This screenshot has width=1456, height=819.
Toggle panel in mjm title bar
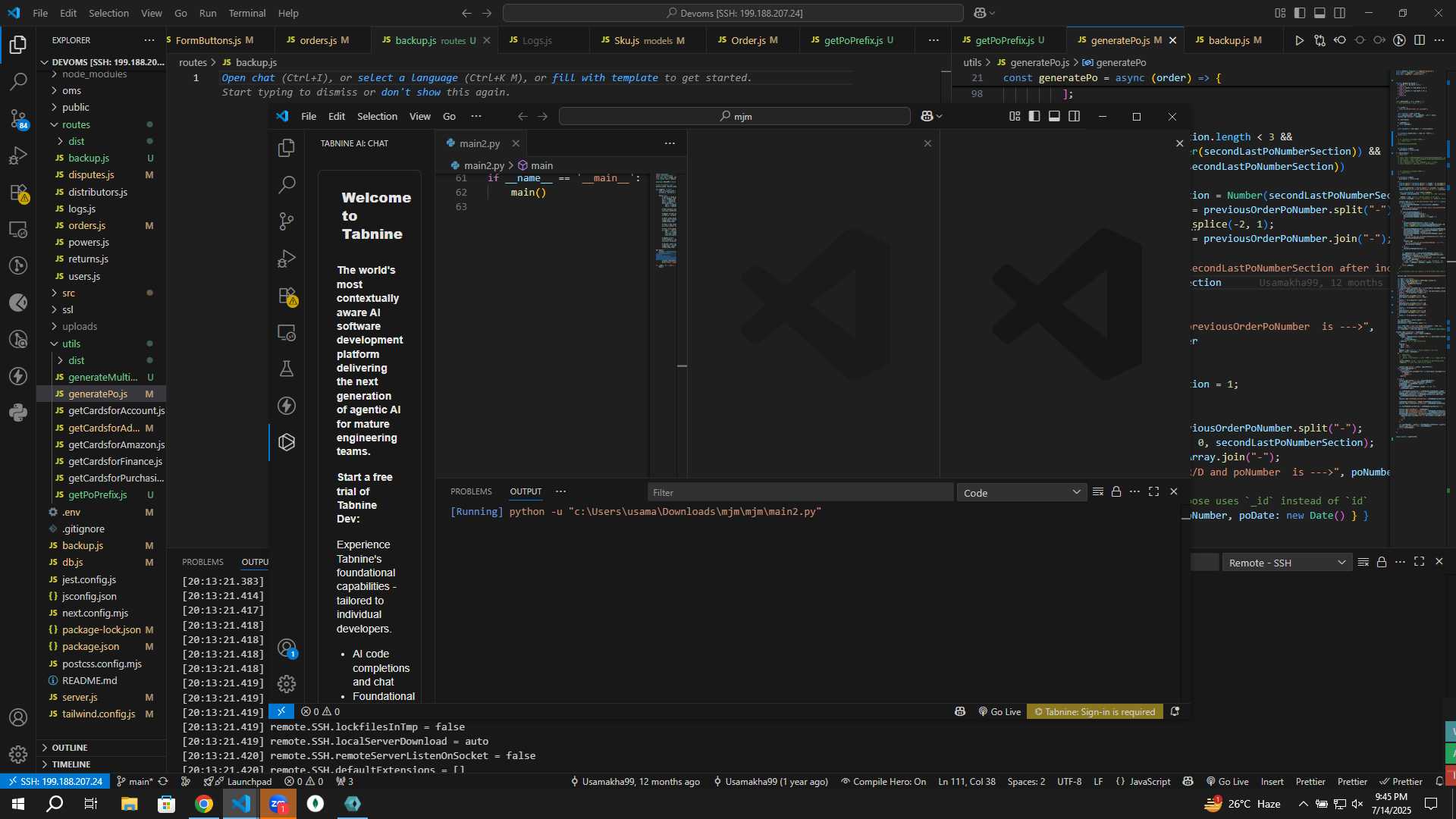[1054, 116]
